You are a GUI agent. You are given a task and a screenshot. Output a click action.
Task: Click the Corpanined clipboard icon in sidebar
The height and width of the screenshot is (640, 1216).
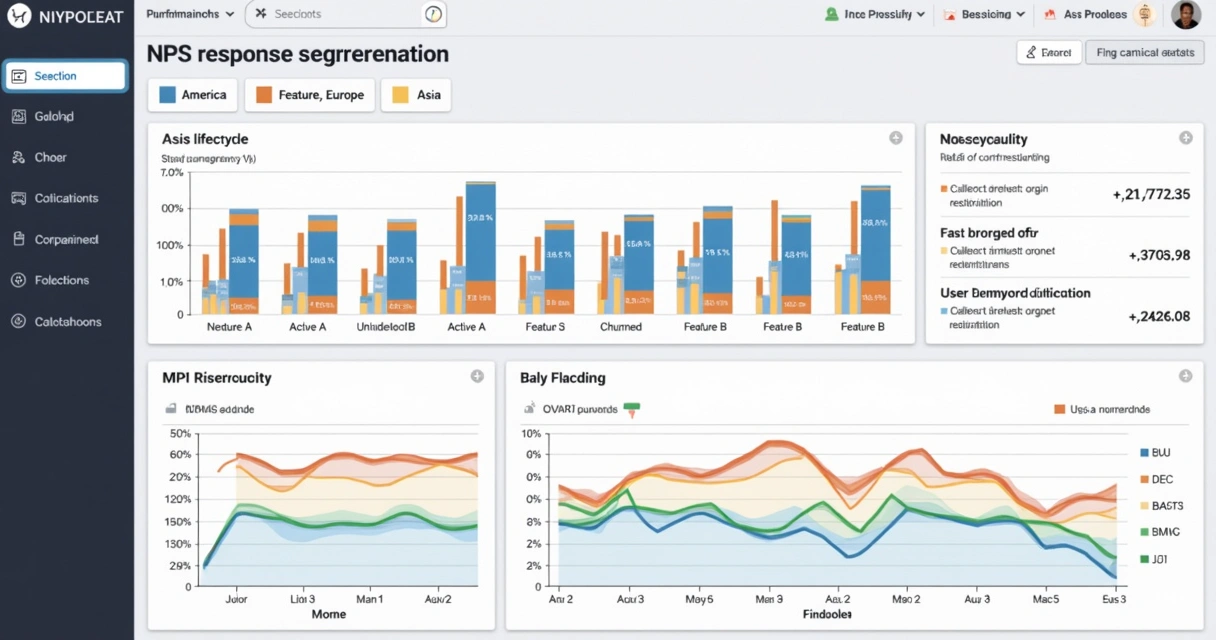click(x=18, y=239)
